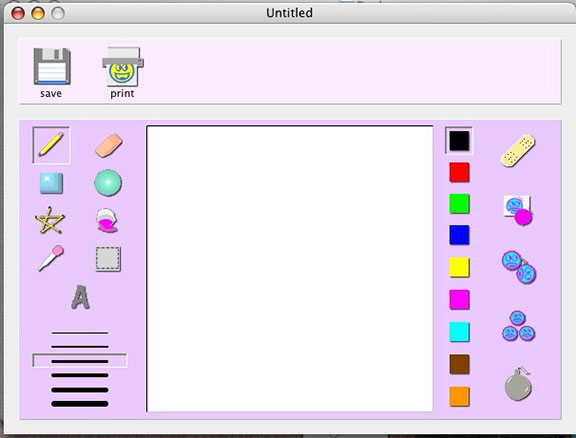This screenshot has height=438, width=576.
Task: Click the two overlapping faces icon
Action: tap(519, 268)
